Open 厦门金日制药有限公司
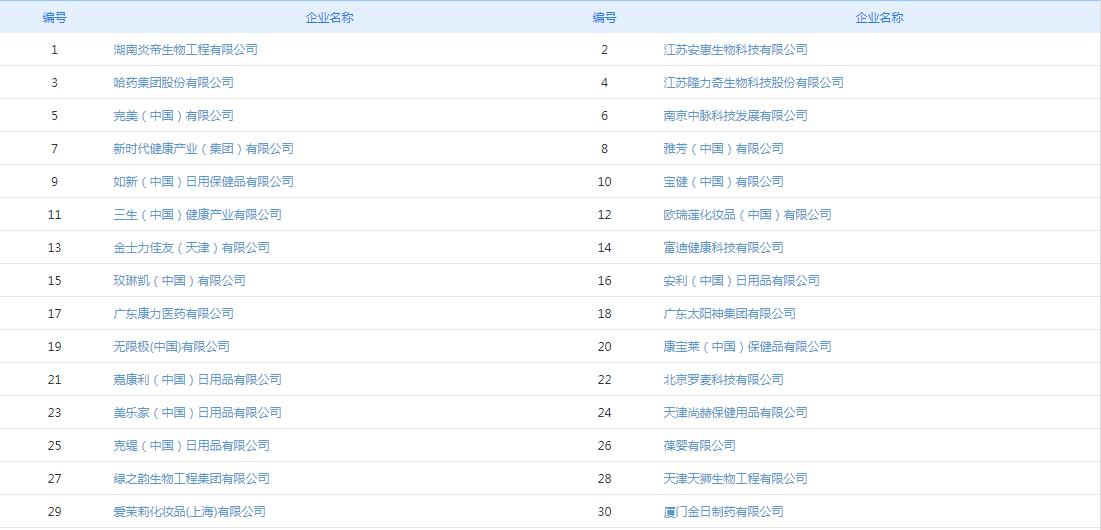The height and width of the screenshot is (530, 1101). click(x=723, y=512)
